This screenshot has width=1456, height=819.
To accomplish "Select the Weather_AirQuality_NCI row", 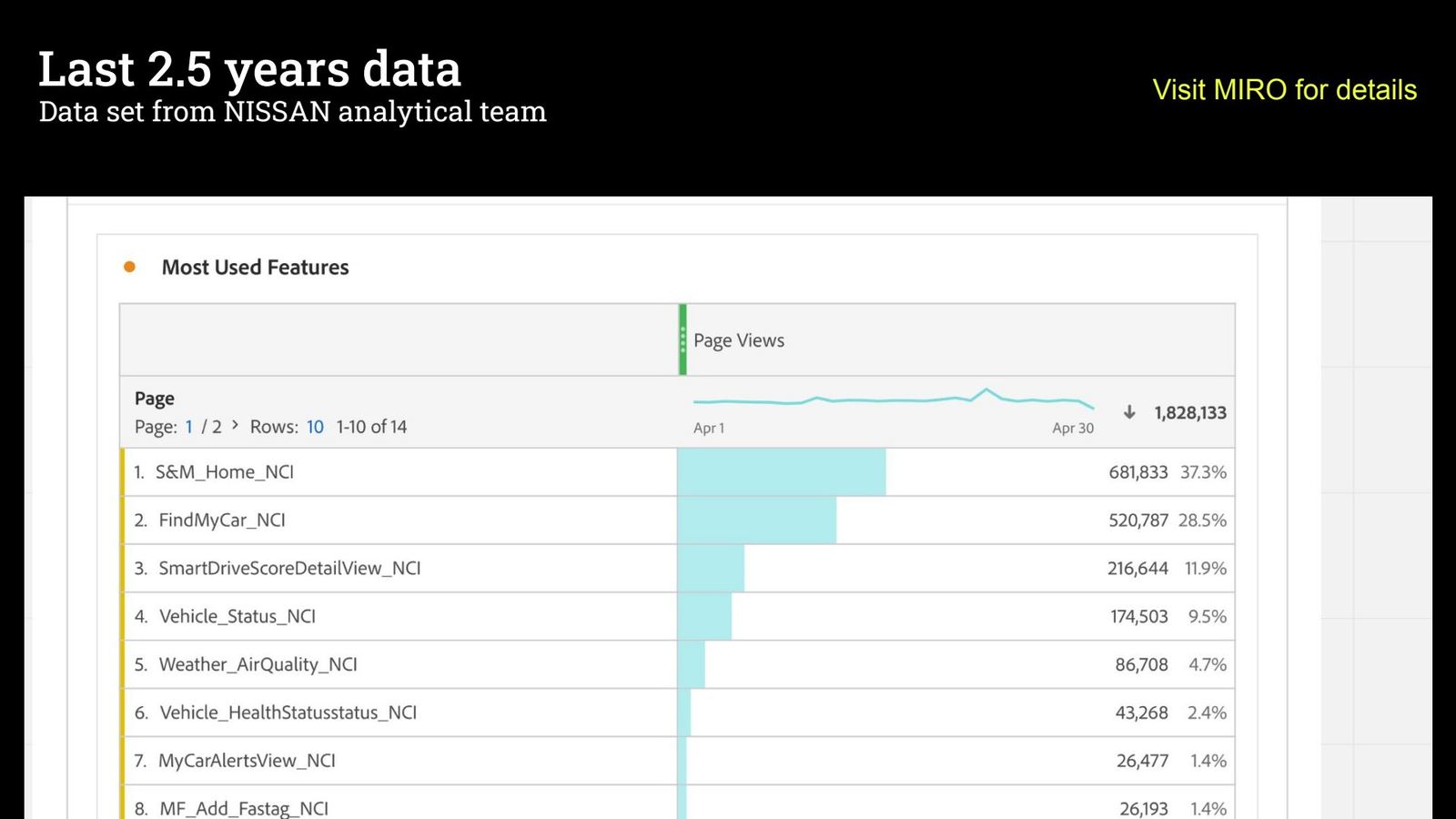I will pyautogui.click(x=678, y=665).
